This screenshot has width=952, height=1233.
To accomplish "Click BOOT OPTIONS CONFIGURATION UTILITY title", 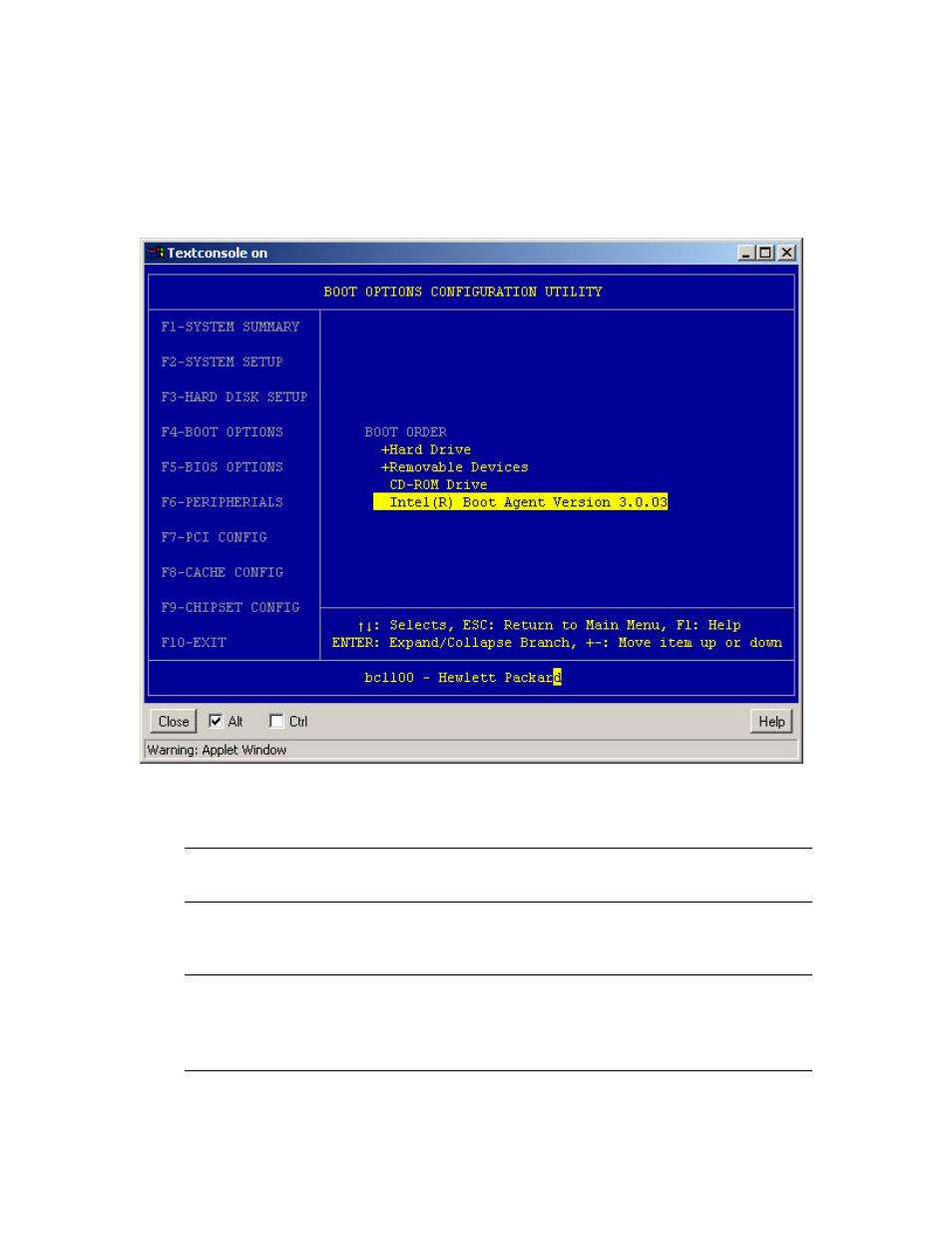I will click(463, 293).
